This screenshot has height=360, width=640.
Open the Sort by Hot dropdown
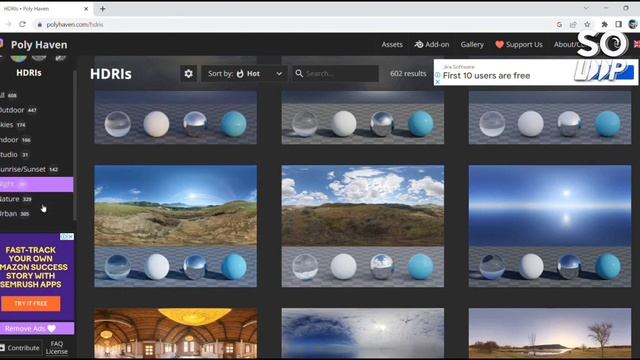click(x=244, y=74)
